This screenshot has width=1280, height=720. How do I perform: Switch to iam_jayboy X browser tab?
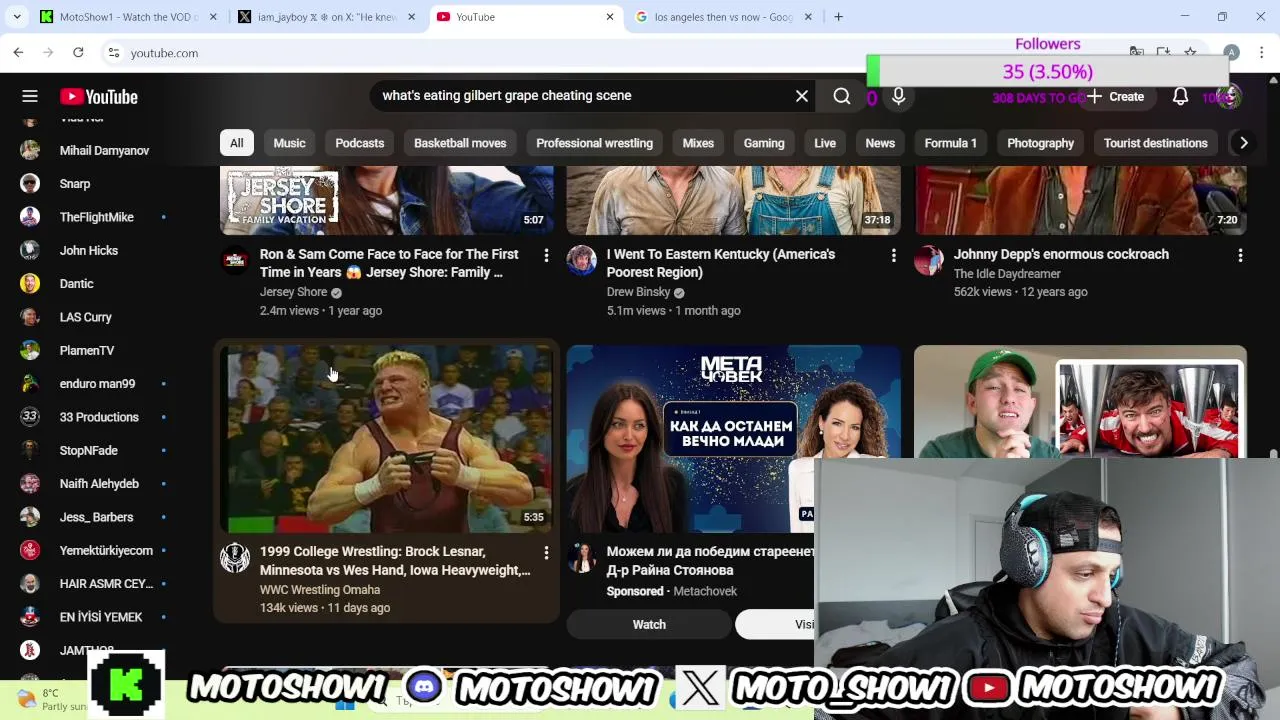pyautogui.click(x=327, y=17)
